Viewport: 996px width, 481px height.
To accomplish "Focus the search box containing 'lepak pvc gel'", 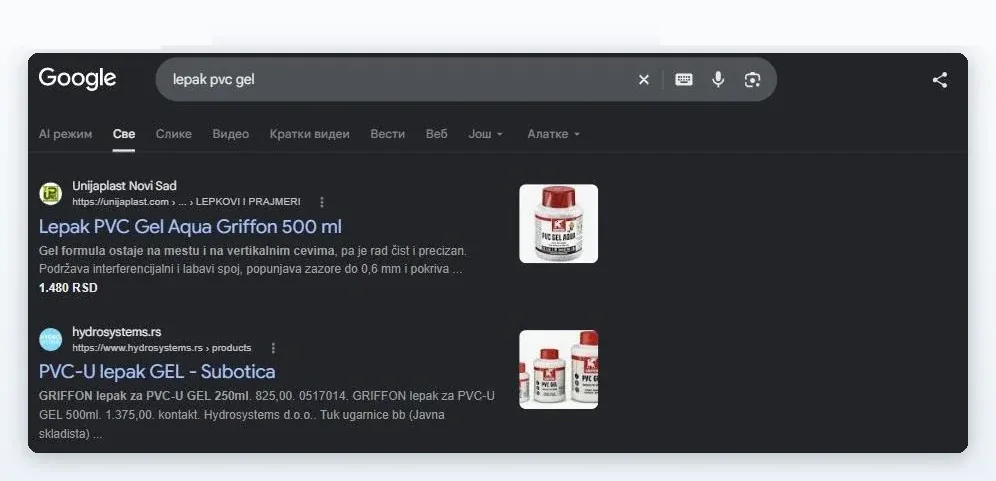I will [x=466, y=79].
